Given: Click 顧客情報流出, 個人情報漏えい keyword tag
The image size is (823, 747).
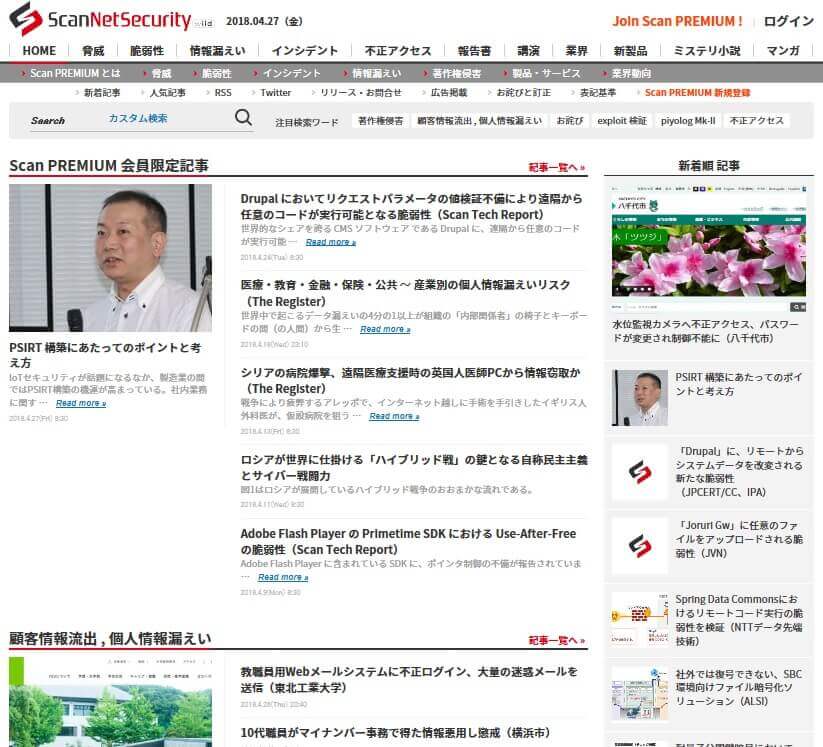Looking at the screenshot, I should tap(480, 121).
